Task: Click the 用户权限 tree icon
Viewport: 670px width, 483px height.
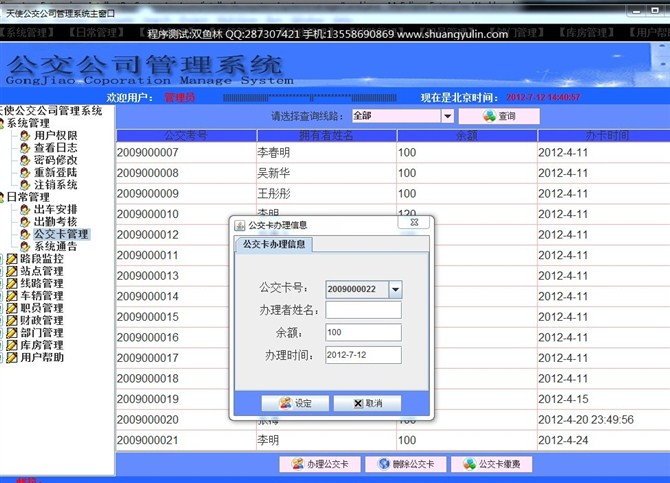Action: 25,136
